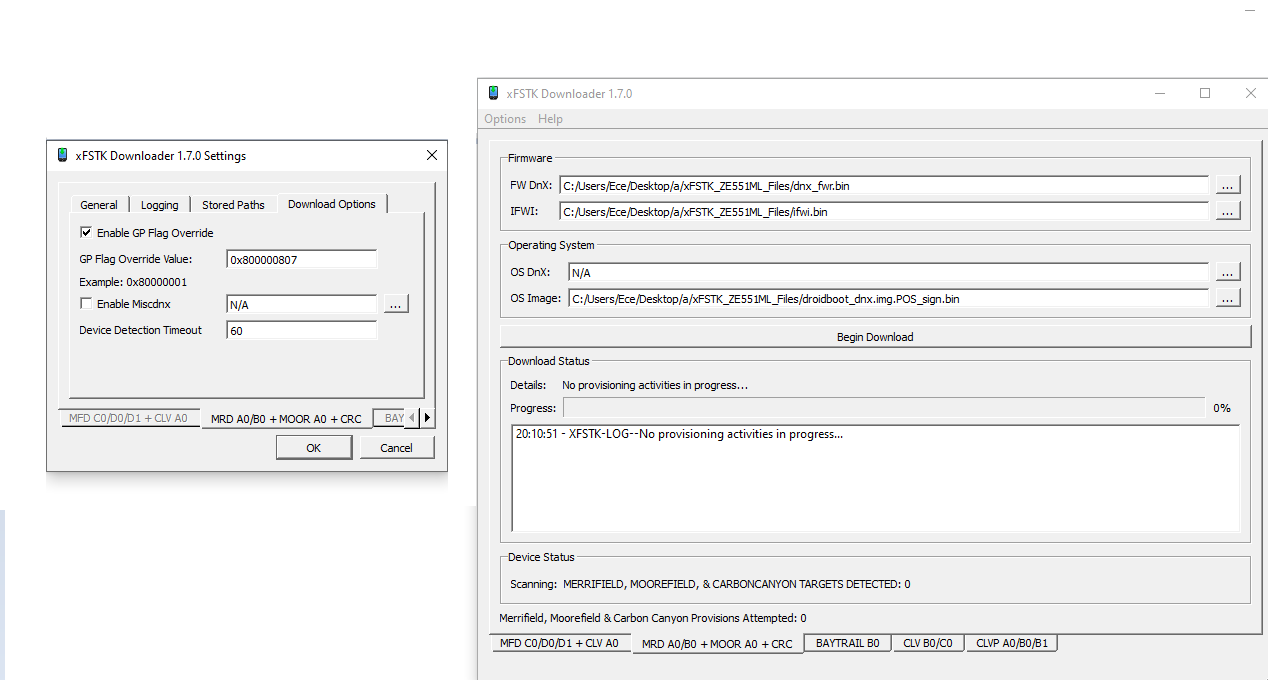This screenshot has width=1268, height=680.
Task: Enable the Miscdnx checkbox
Action: coord(86,304)
